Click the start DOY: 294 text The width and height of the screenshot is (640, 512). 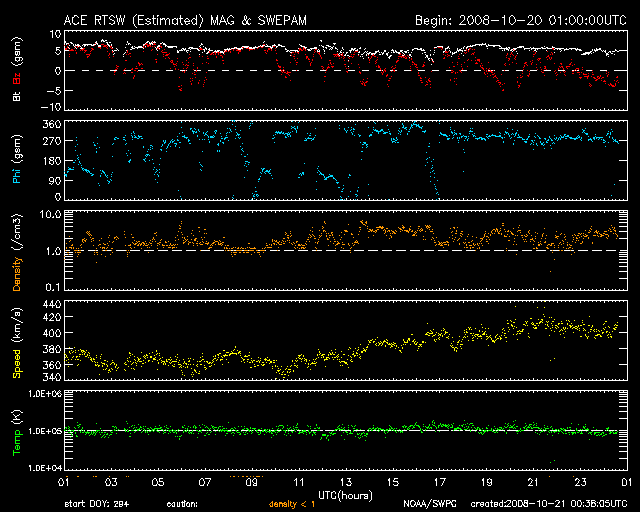tap(96, 504)
